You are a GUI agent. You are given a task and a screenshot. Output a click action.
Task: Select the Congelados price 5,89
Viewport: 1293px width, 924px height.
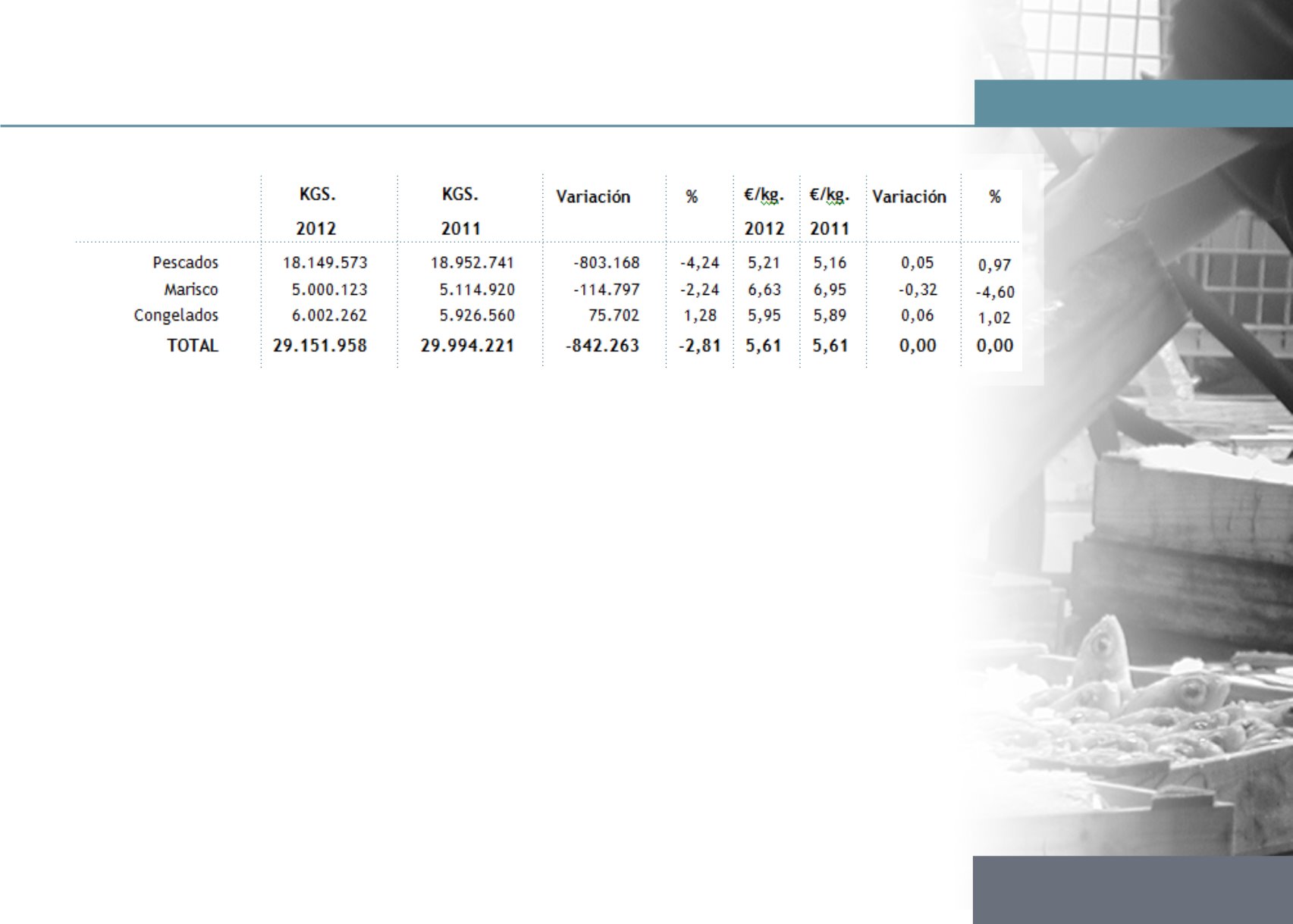830,315
